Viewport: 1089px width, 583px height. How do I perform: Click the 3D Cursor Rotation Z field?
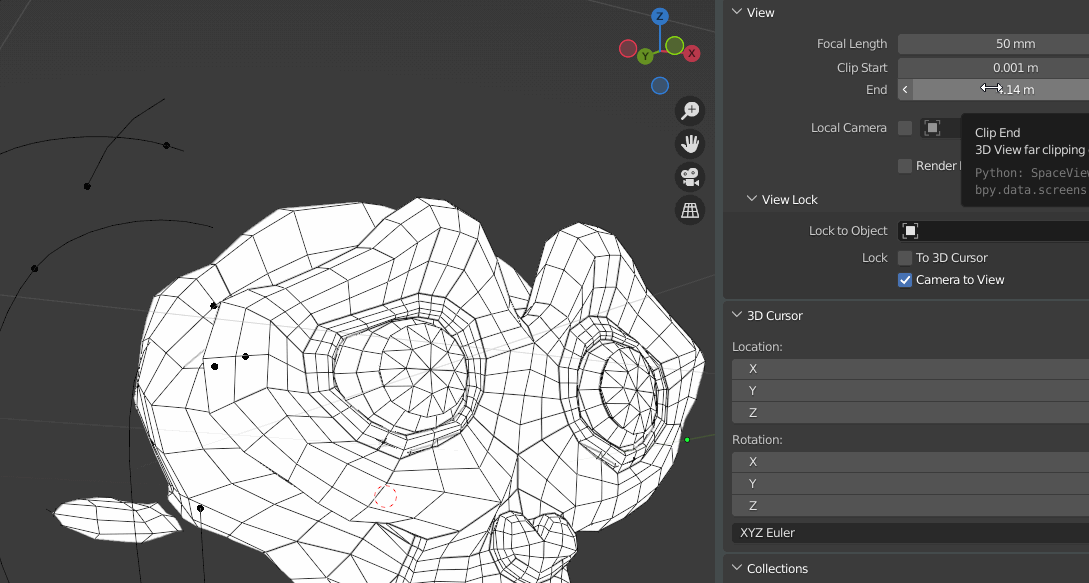click(911, 506)
